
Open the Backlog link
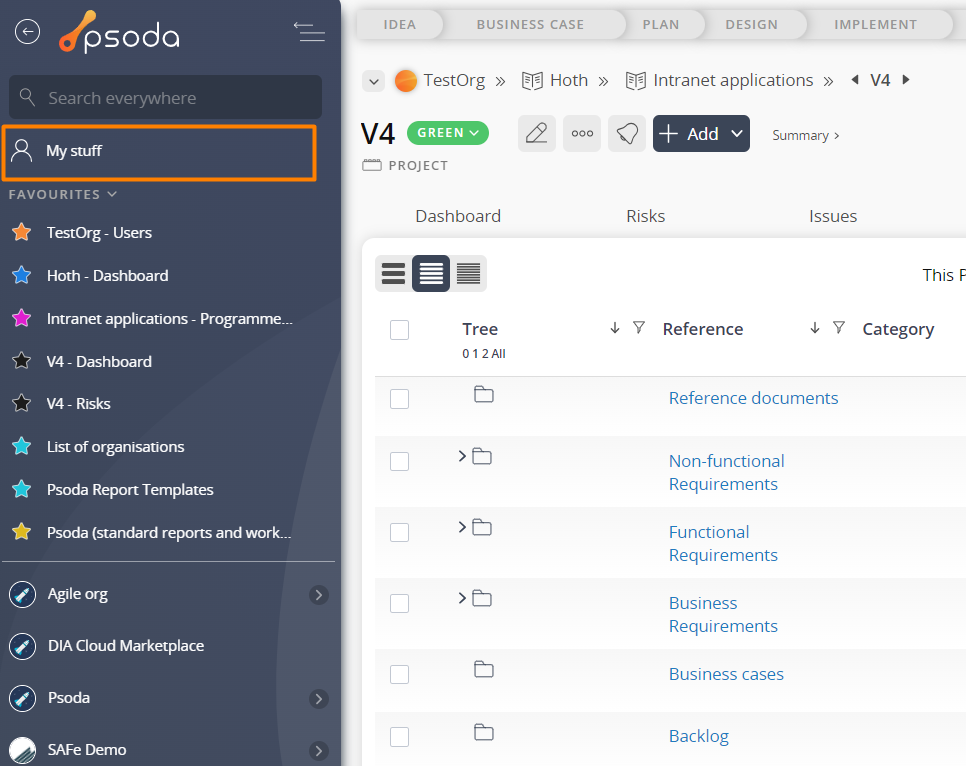pyautogui.click(x=699, y=736)
